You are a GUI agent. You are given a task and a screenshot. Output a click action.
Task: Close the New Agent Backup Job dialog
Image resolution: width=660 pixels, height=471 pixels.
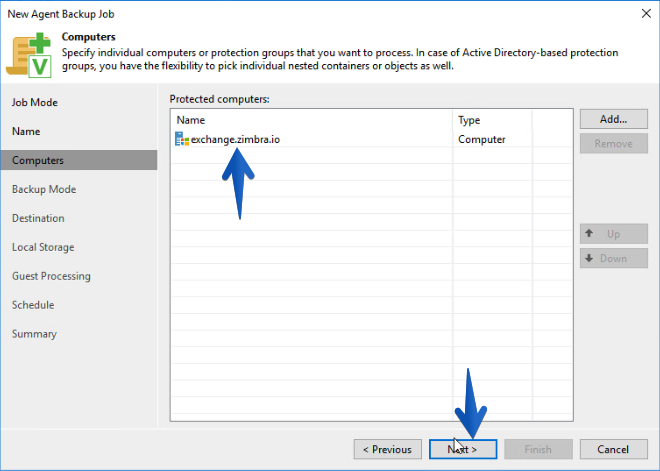coord(646,13)
